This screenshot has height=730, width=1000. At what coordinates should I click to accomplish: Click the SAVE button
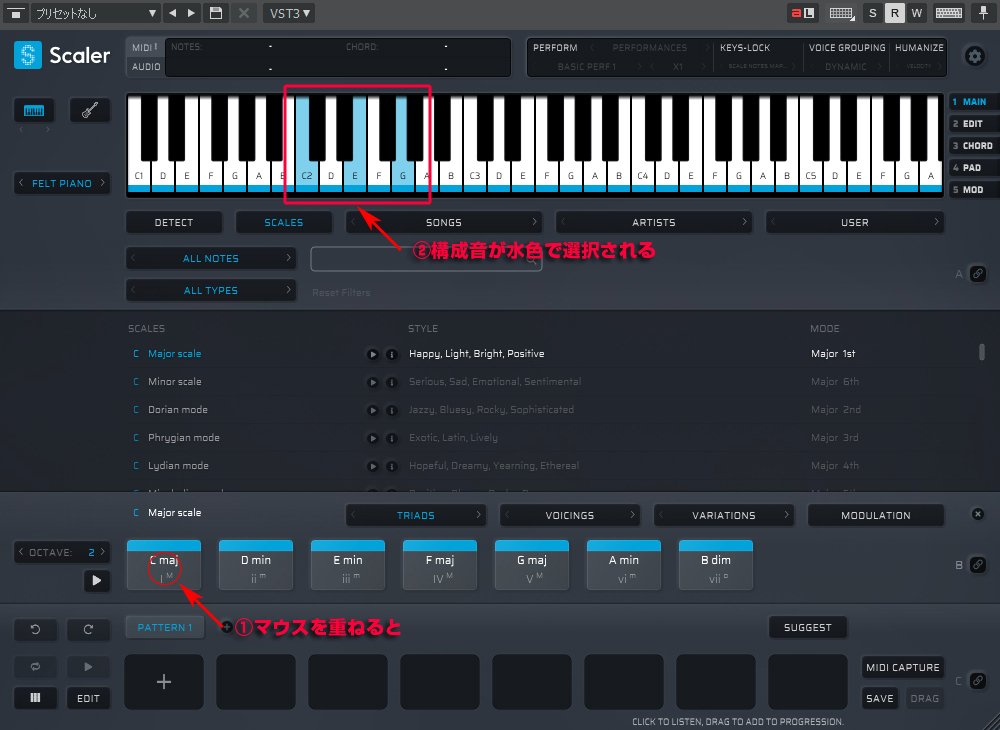[x=879, y=698]
